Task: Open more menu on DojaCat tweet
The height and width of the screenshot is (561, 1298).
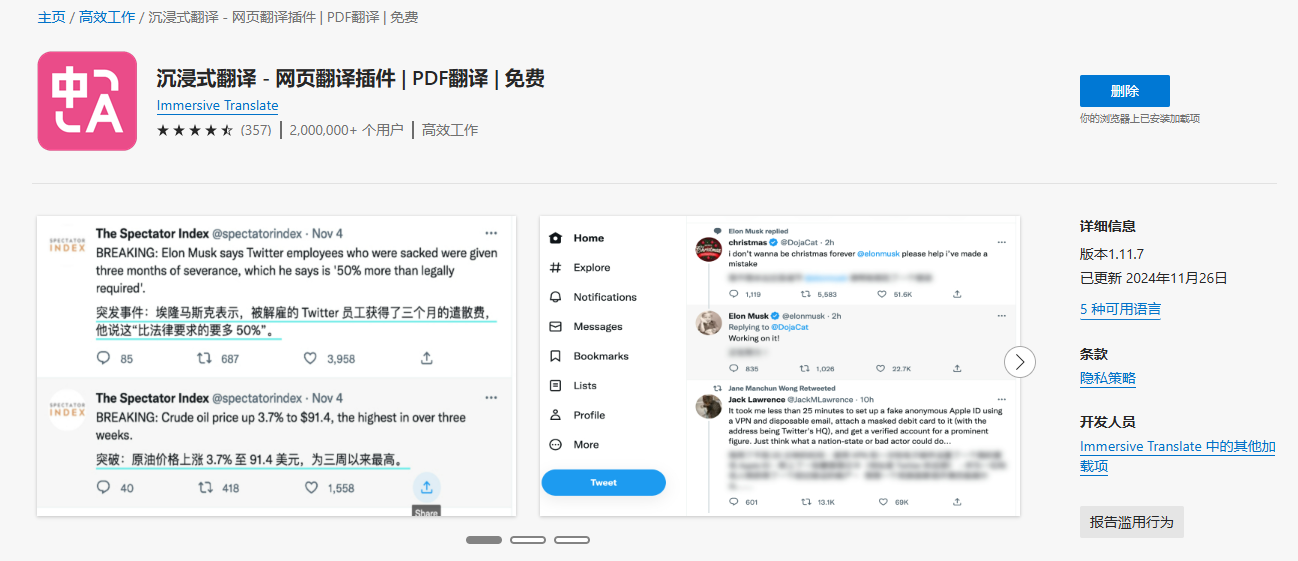Action: pos(1002,242)
